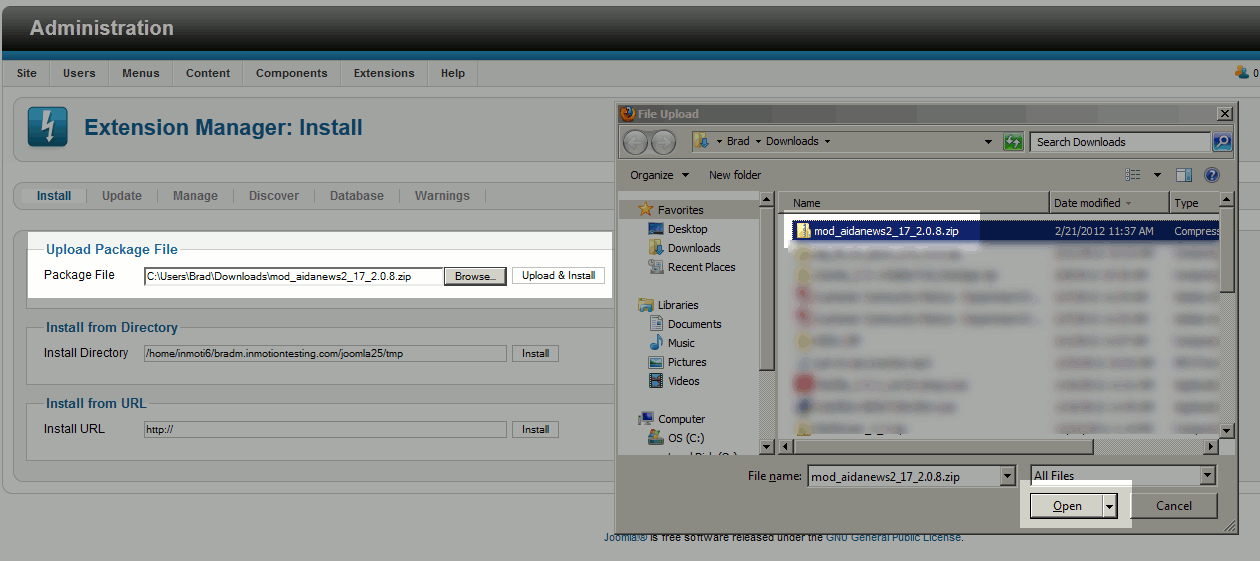Expand the breadcrumb arrow after Brad
This screenshot has height=561, width=1260.
click(x=758, y=142)
